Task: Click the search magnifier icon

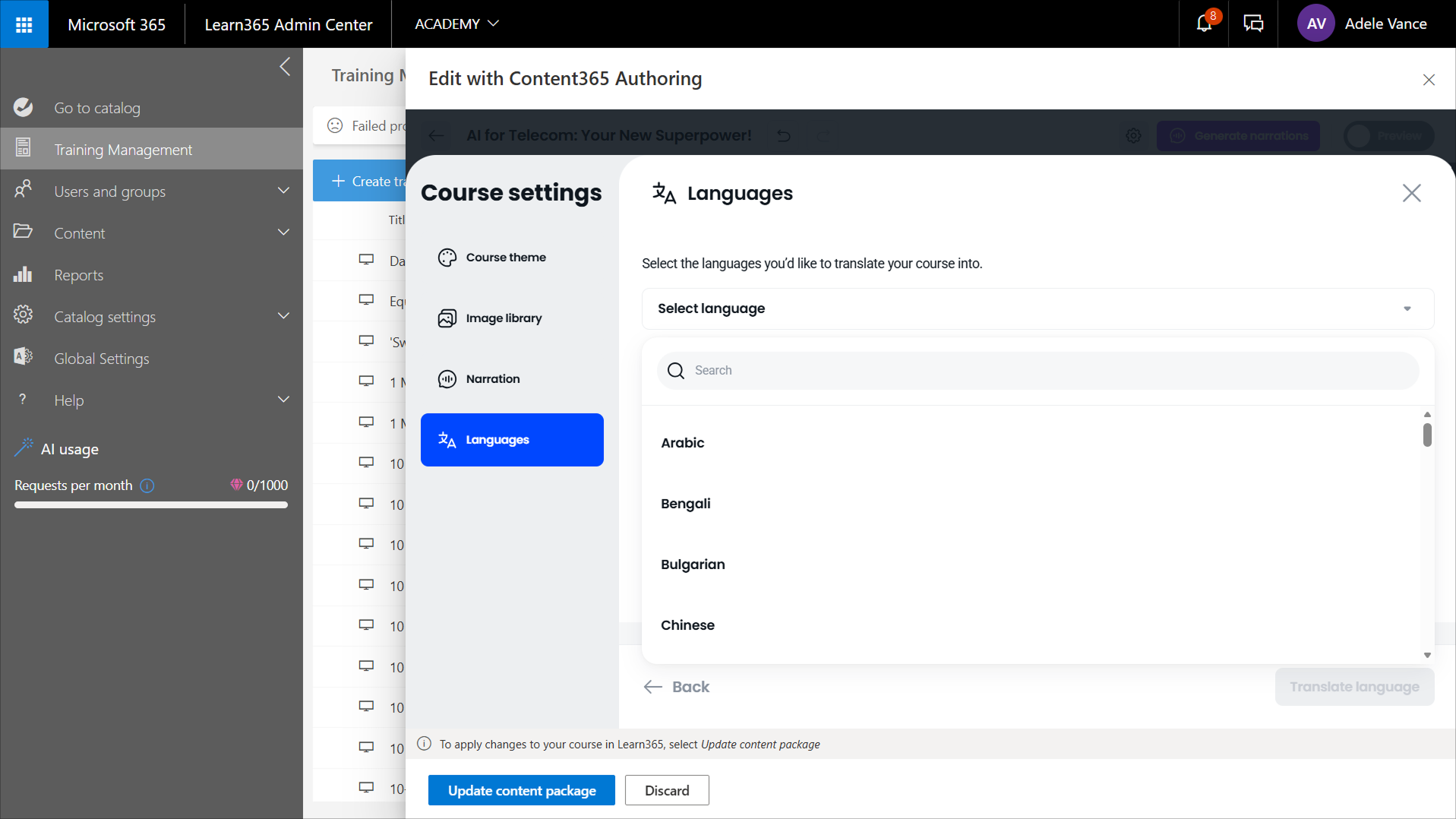Action: (x=675, y=371)
